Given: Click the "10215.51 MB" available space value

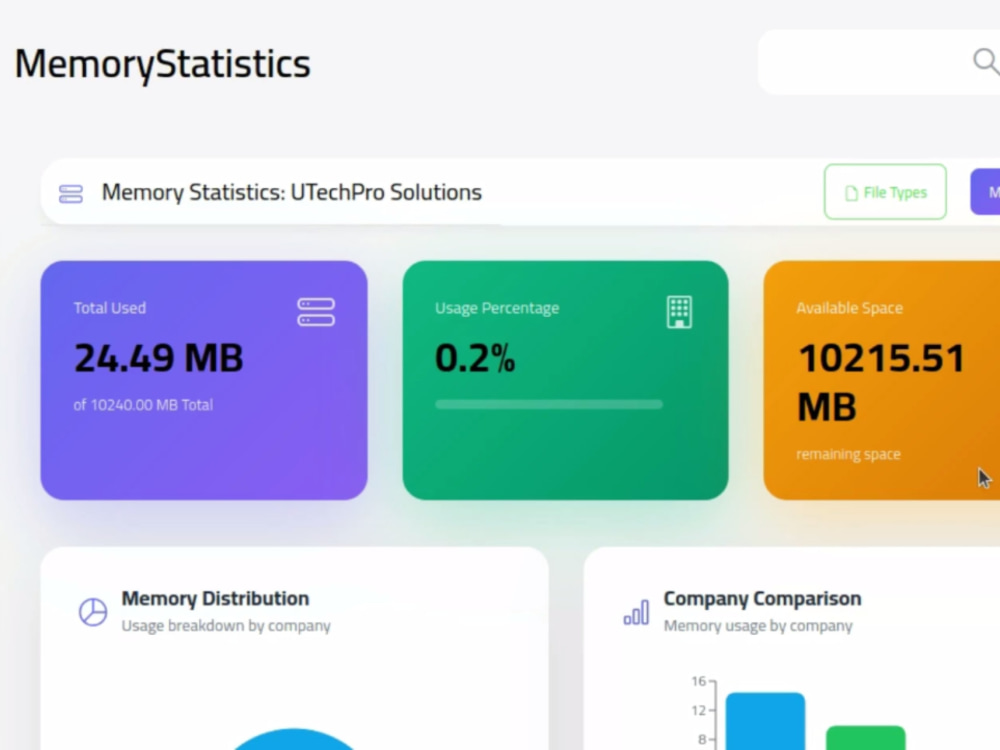Looking at the screenshot, I should tap(881, 382).
